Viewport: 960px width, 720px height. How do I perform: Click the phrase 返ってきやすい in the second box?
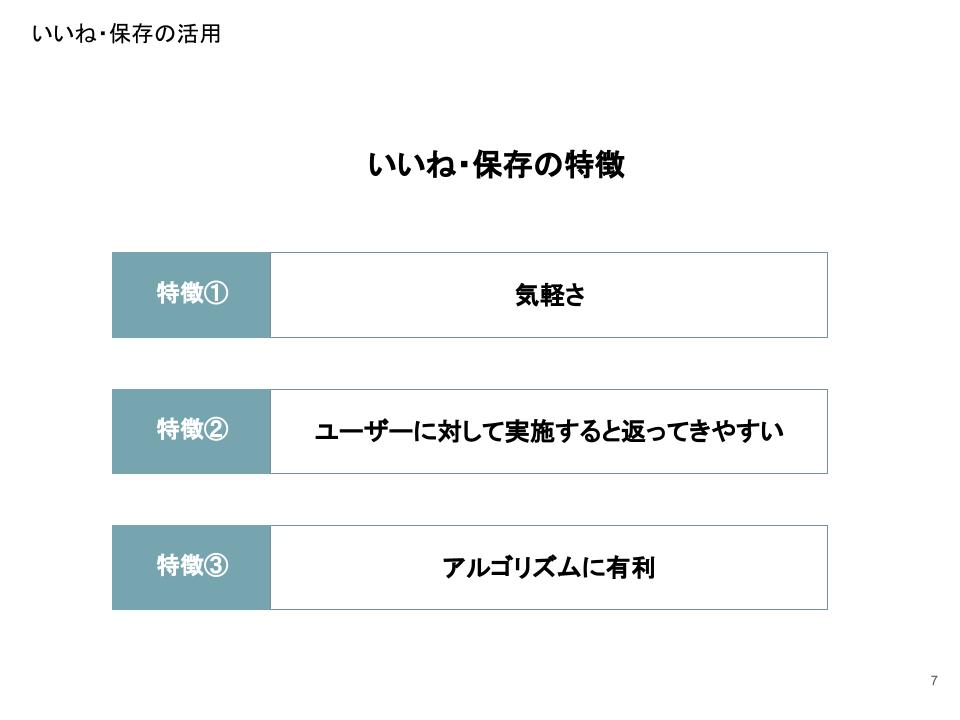(702, 432)
